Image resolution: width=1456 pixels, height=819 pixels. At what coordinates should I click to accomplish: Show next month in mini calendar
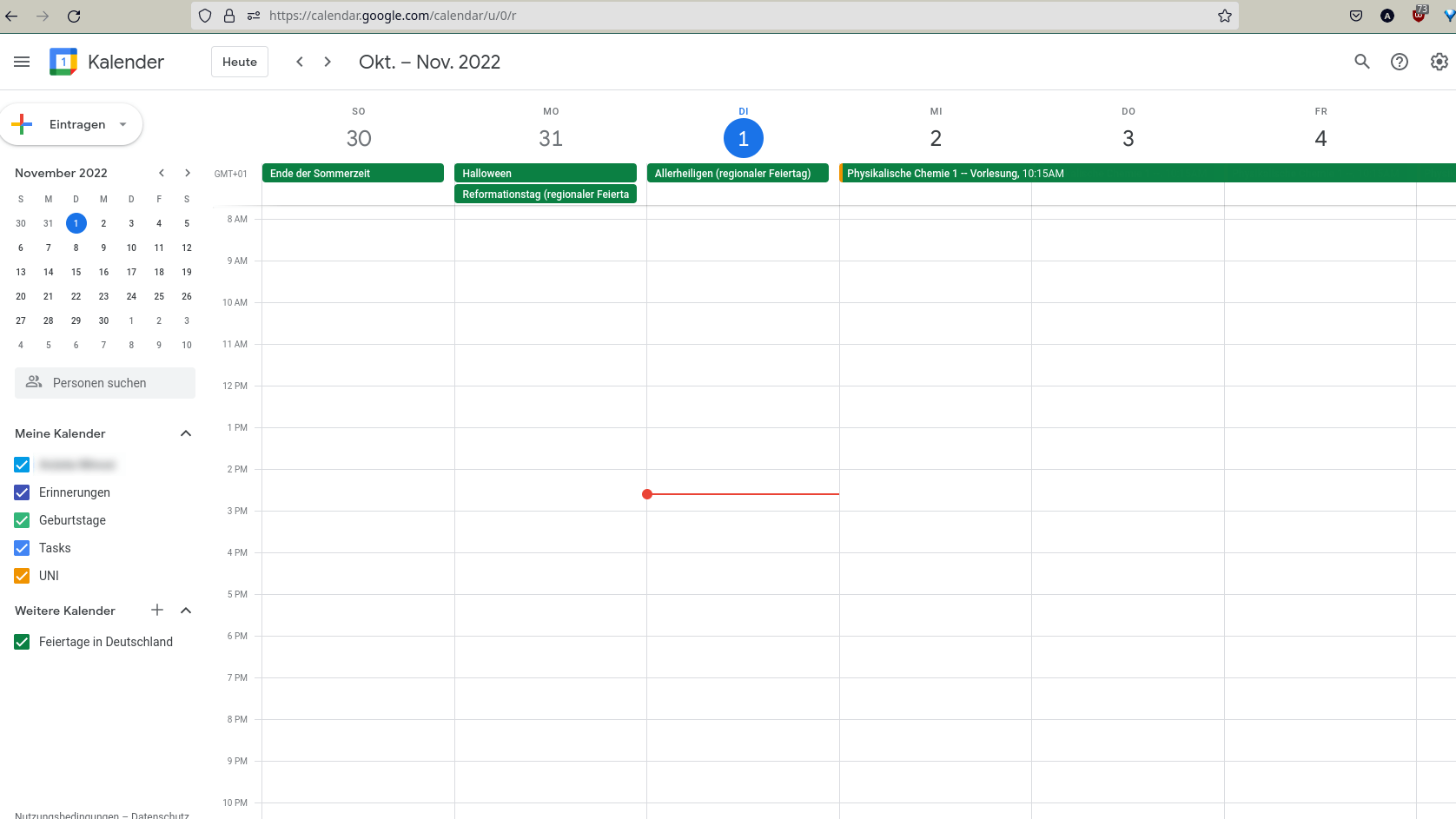[188, 173]
